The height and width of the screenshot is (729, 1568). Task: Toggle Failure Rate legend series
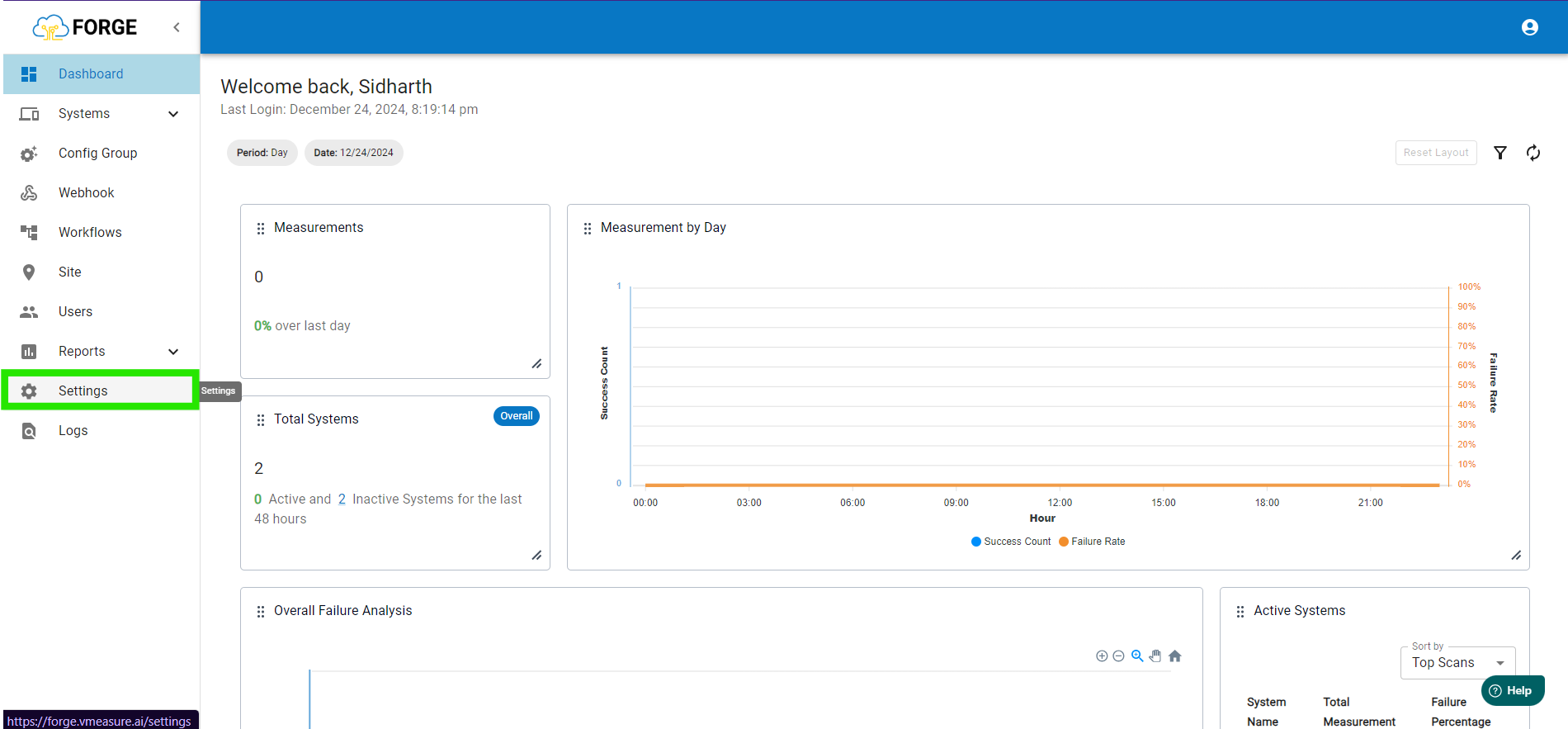tap(1092, 542)
